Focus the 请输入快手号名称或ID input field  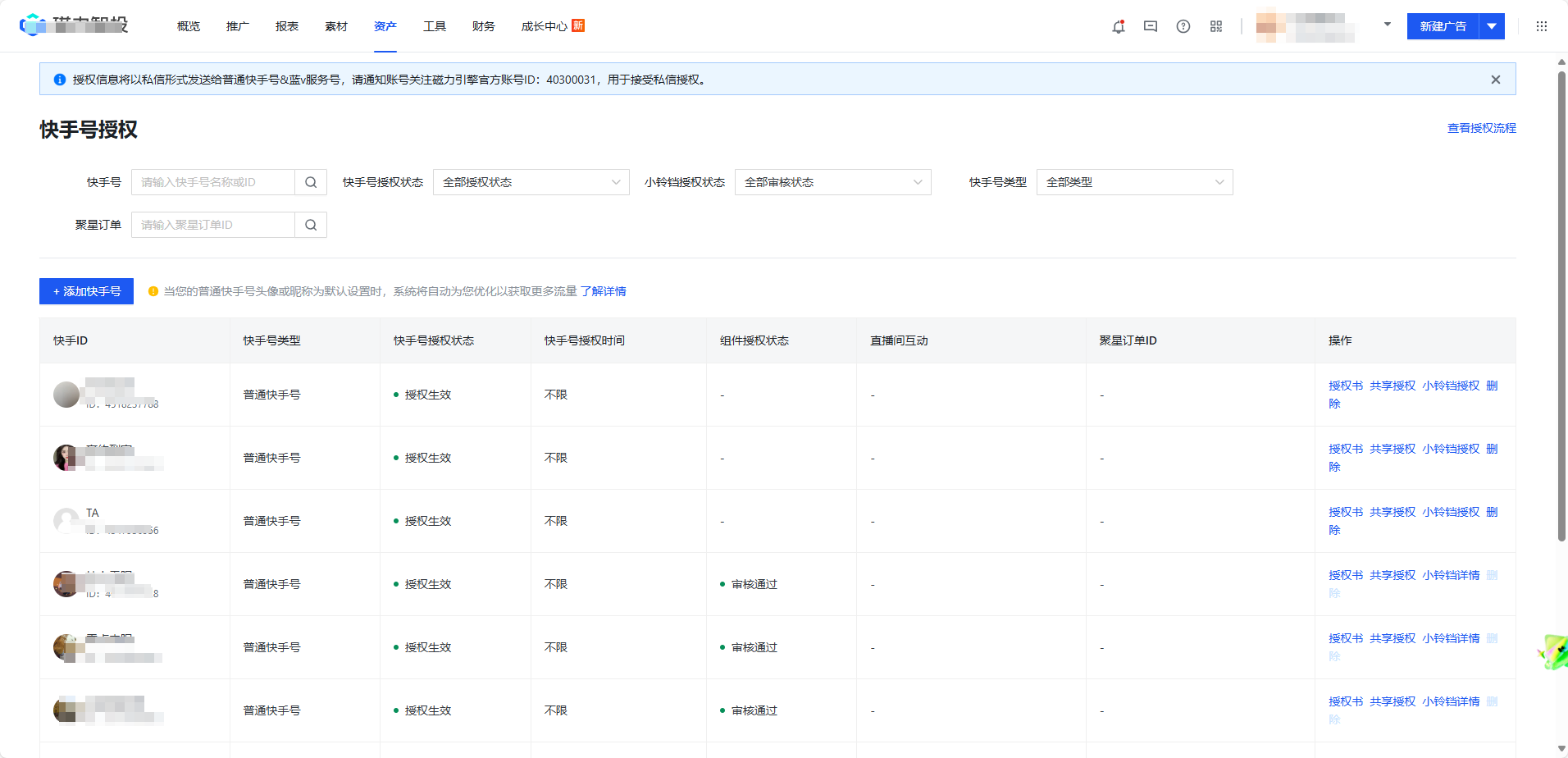click(x=213, y=182)
